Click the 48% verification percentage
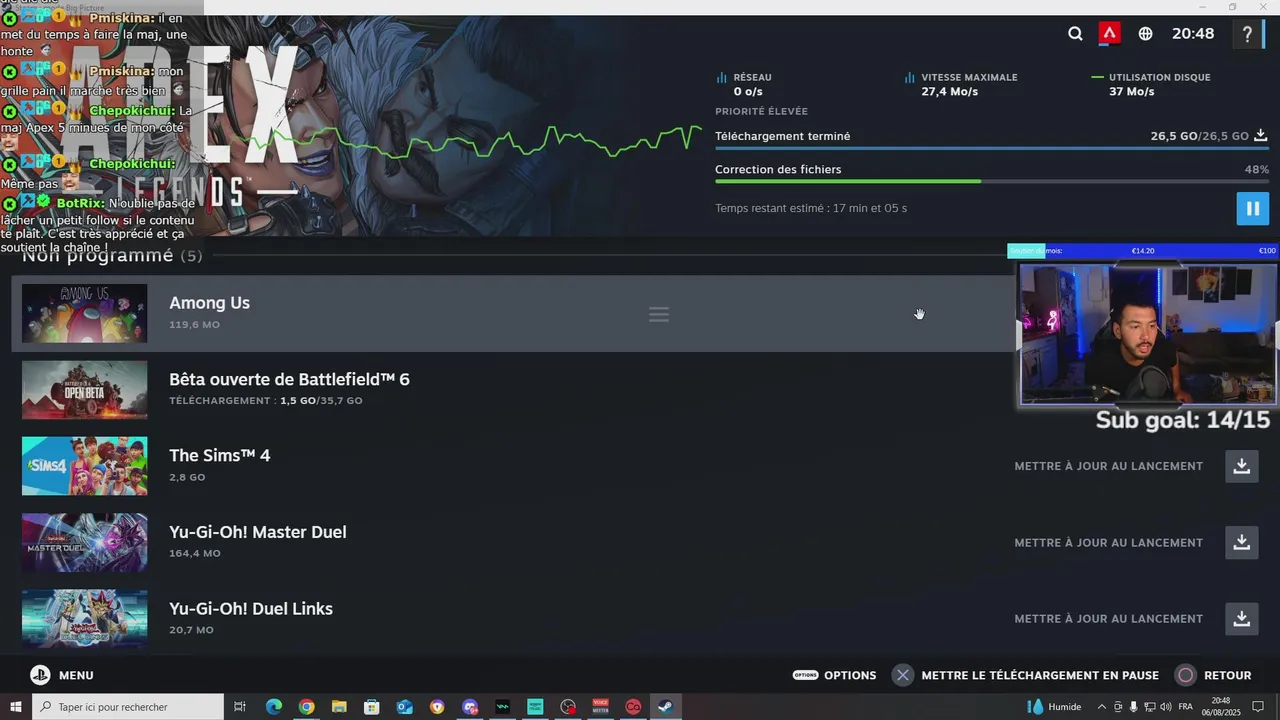The width and height of the screenshot is (1280, 720). (1256, 169)
